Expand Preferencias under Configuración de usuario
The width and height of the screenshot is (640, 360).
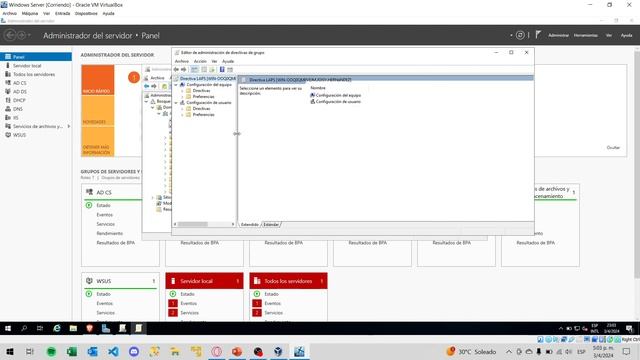[182, 115]
